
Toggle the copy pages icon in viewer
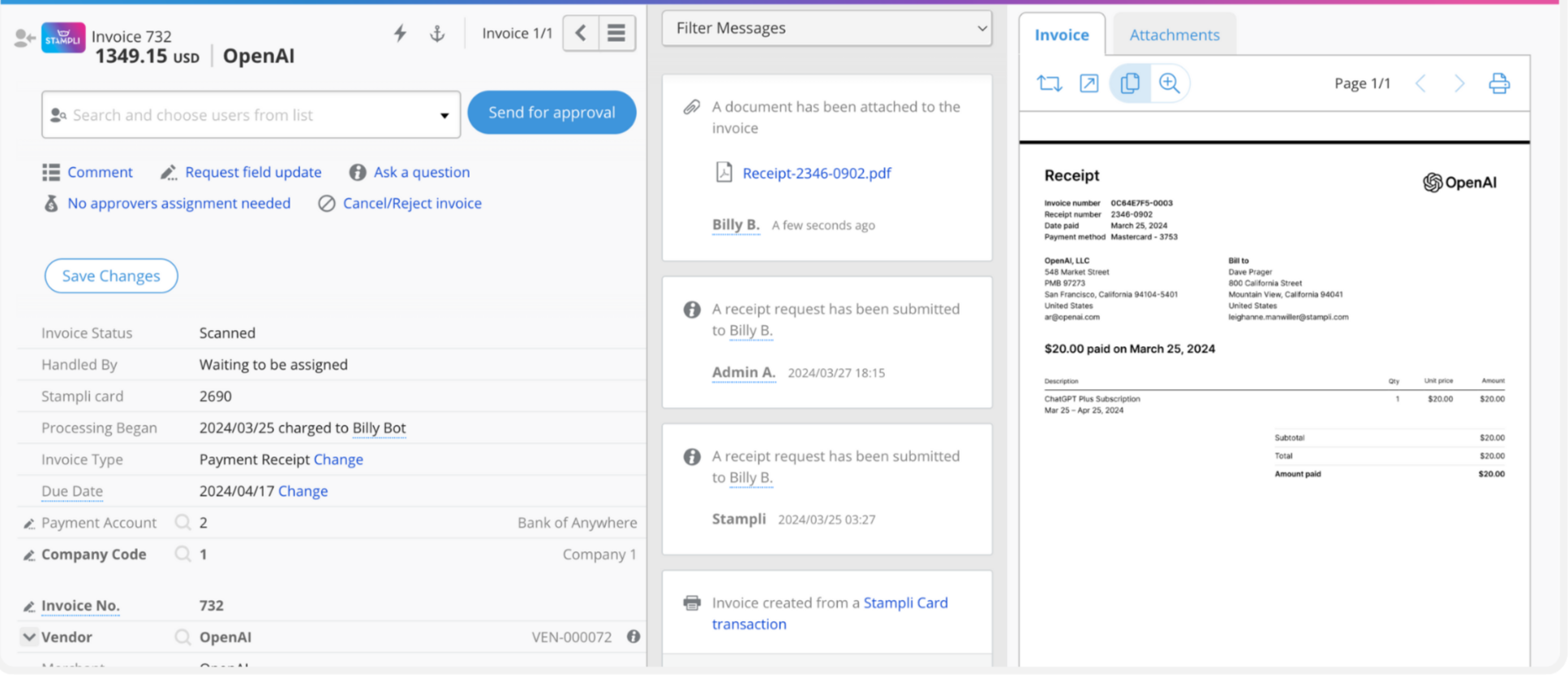pyautogui.click(x=1130, y=83)
